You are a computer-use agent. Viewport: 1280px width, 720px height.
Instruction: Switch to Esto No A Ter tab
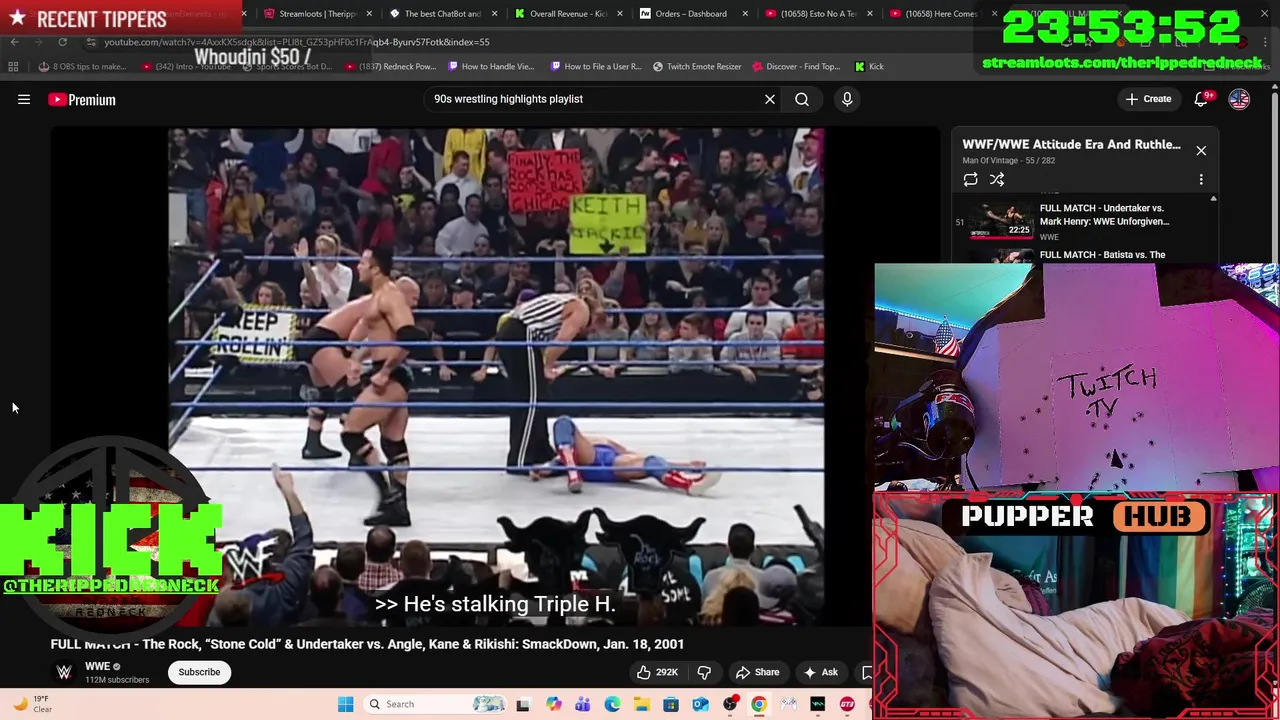(817, 14)
